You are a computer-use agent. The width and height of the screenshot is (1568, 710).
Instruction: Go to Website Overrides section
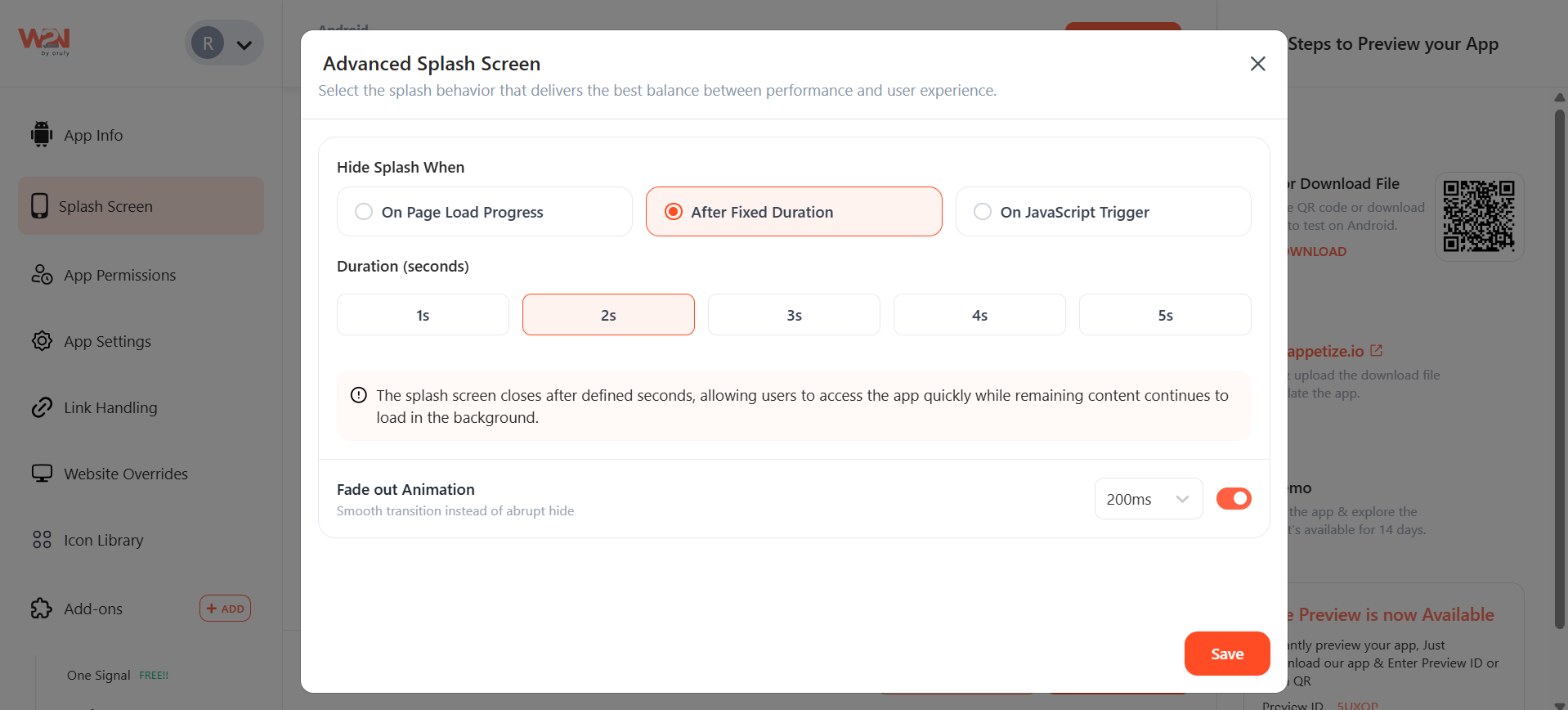click(x=126, y=474)
